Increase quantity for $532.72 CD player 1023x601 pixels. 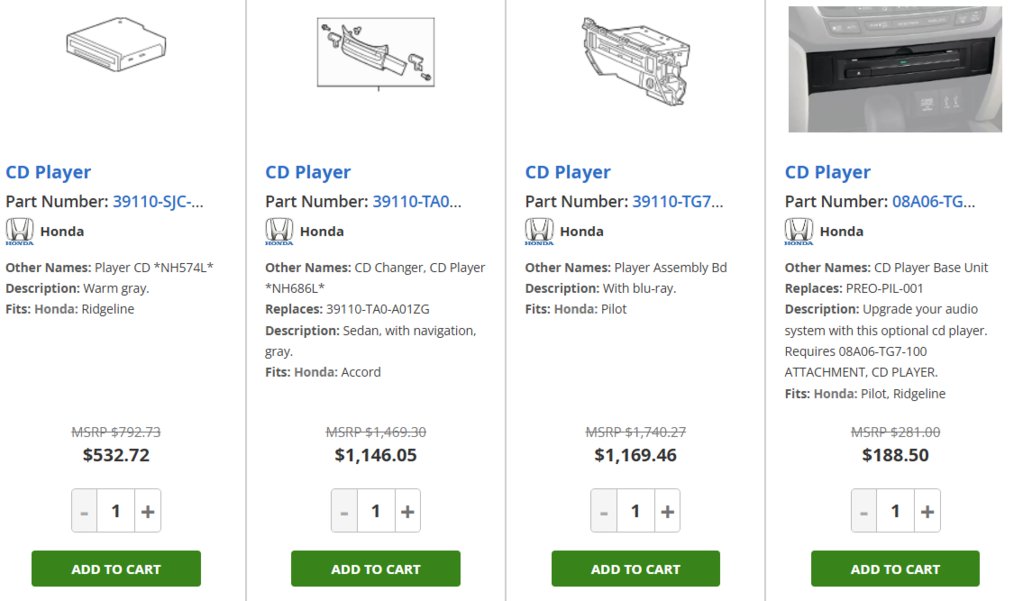(x=147, y=511)
